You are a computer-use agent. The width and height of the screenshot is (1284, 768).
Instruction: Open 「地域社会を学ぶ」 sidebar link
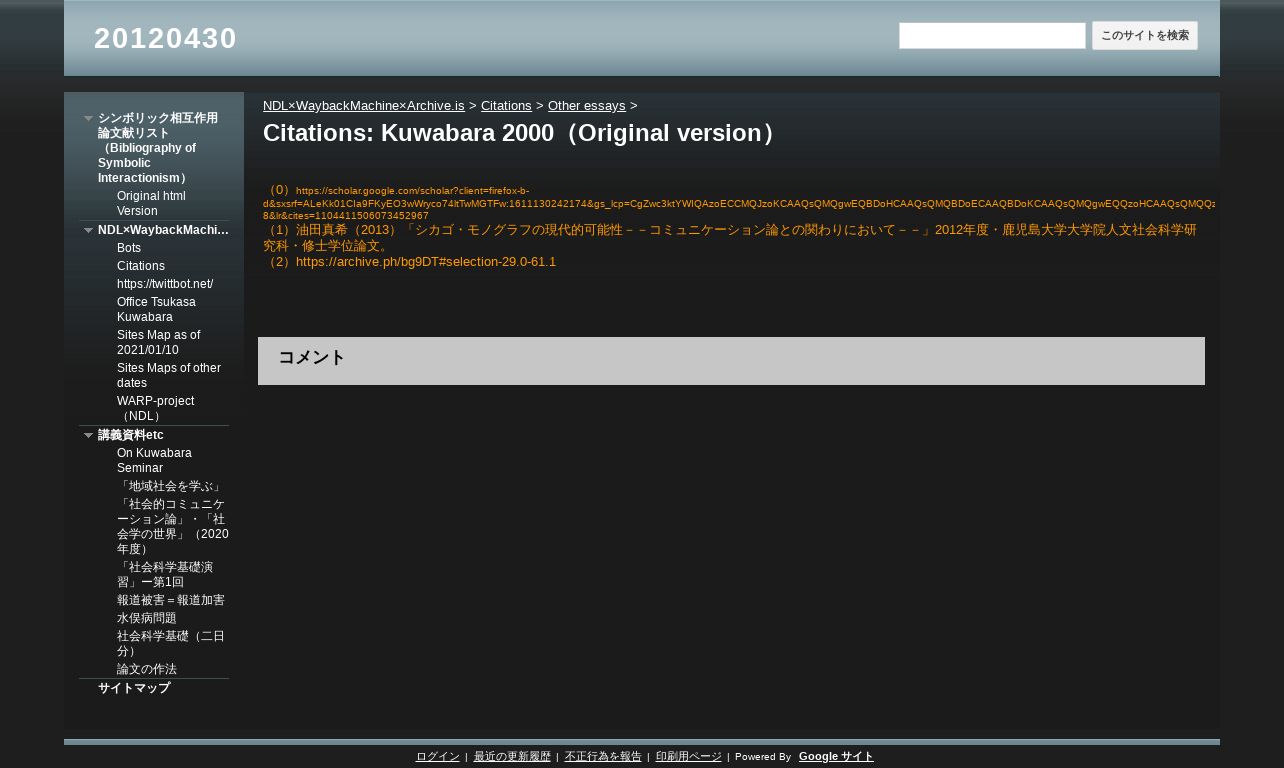click(x=169, y=486)
